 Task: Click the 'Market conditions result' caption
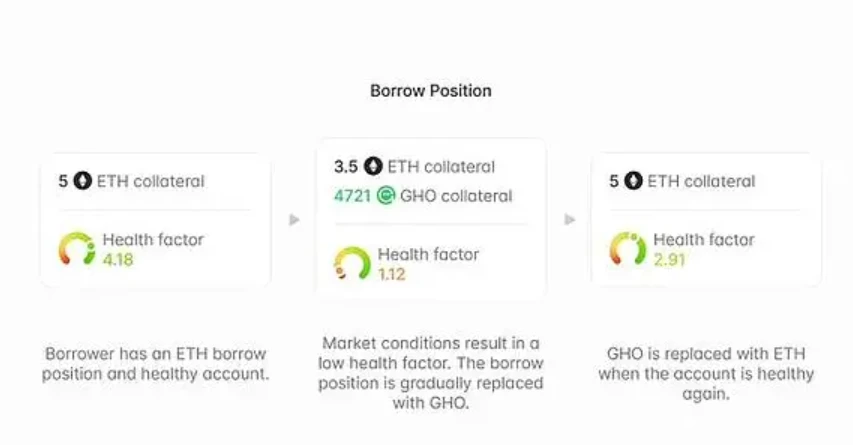coord(431,373)
